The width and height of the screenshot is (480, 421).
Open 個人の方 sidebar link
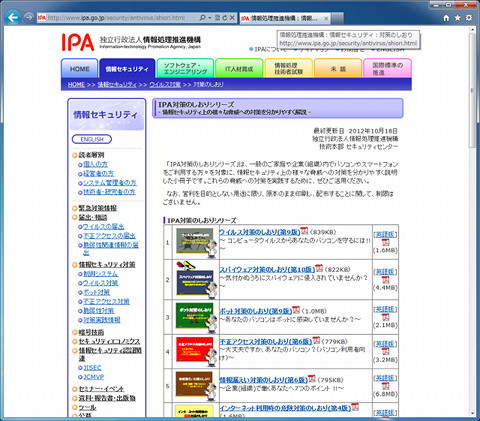tap(95, 164)
